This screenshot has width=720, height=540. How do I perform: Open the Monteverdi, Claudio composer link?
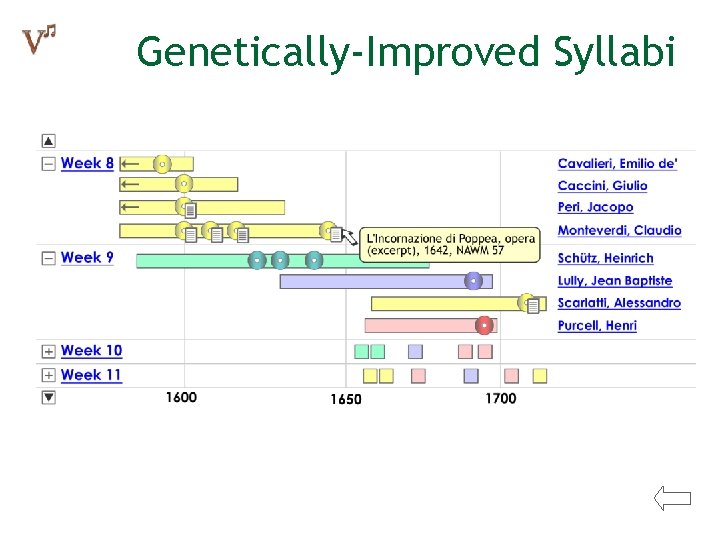[619, 230]
